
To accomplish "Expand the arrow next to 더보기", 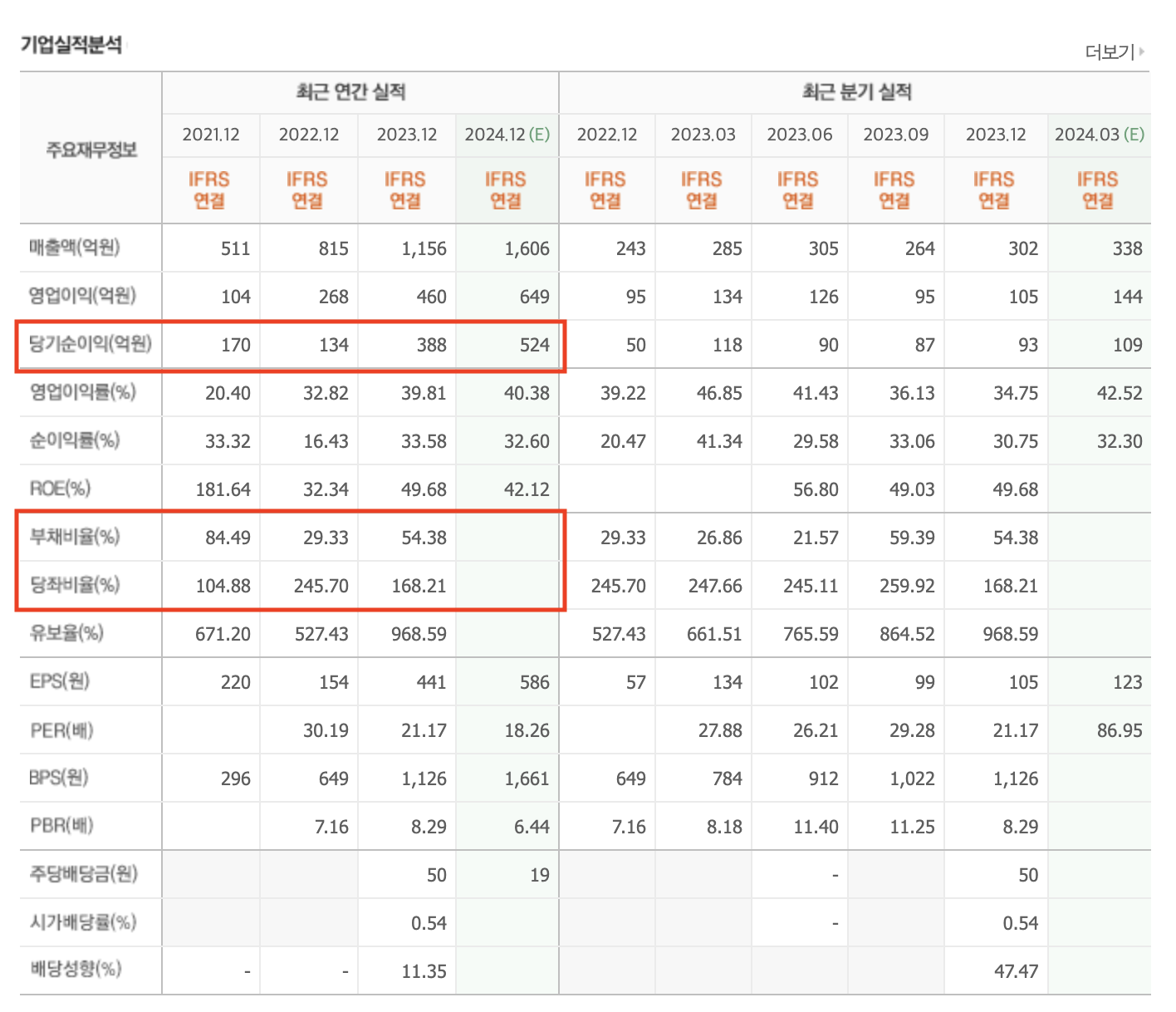I will point(1139,52).
